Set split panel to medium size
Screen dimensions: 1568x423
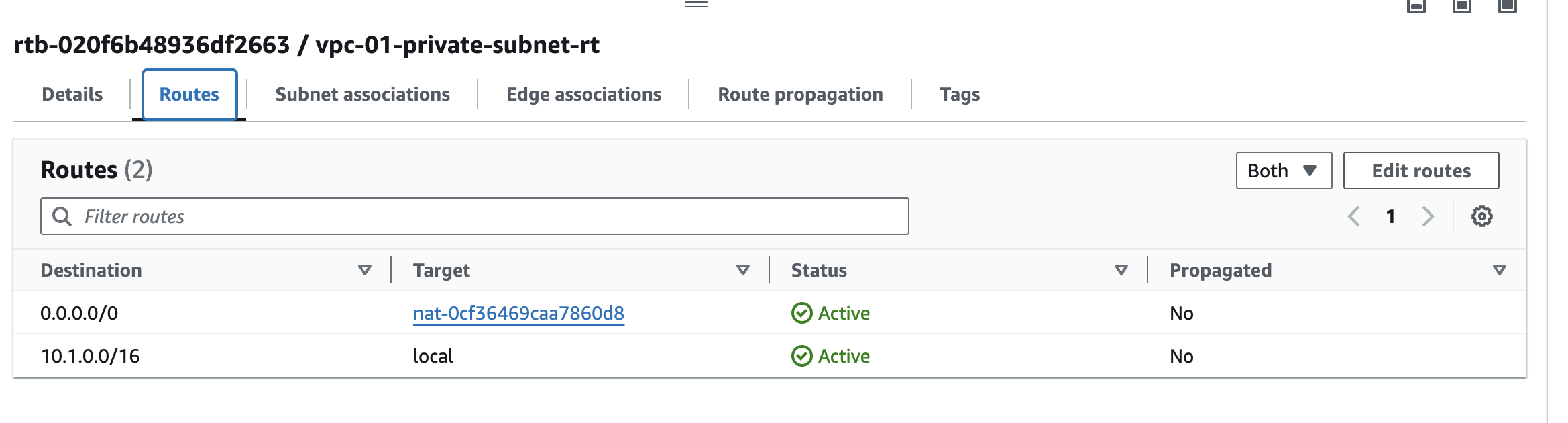tap(1462, 6)
